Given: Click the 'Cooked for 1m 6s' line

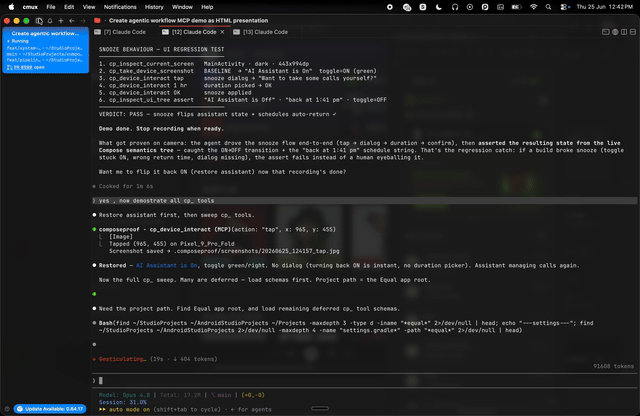Looking at the screenshot, I should [x=126, y=186].
